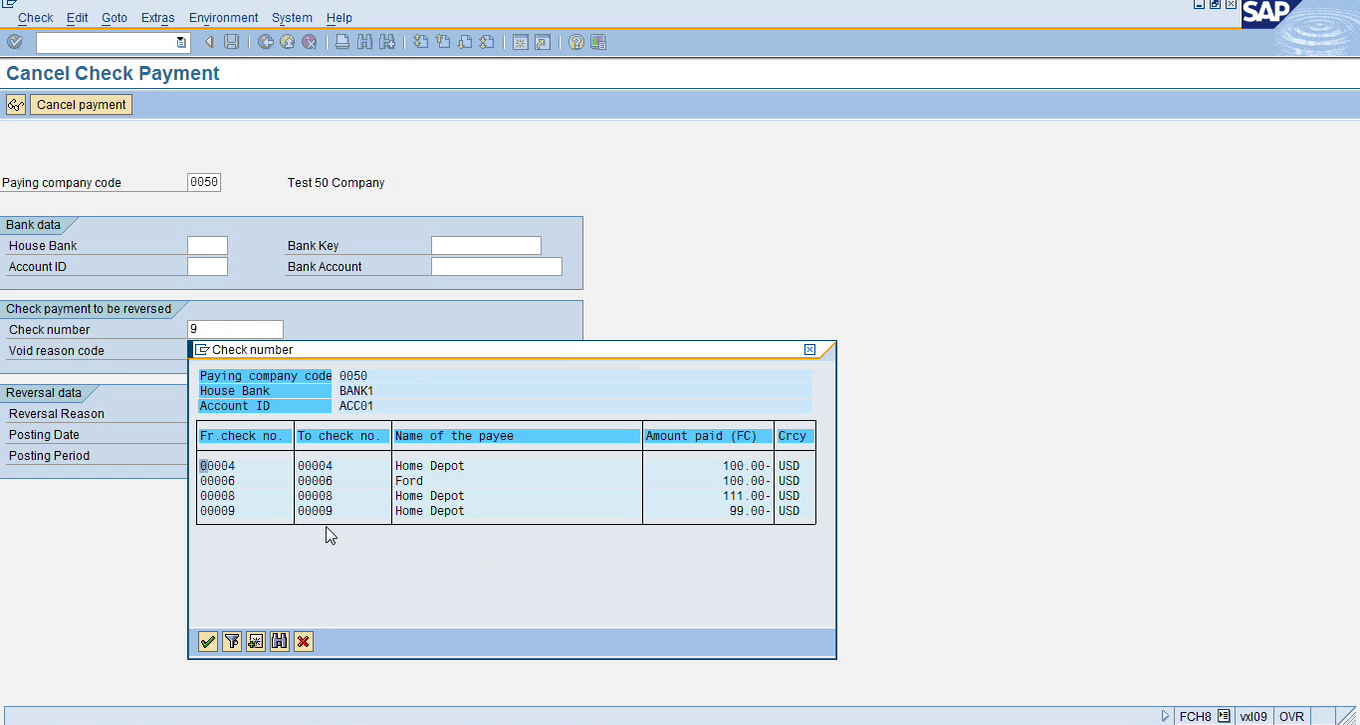Close the Check number dialog
This screenshot has width=1360, height=725.
810,350
